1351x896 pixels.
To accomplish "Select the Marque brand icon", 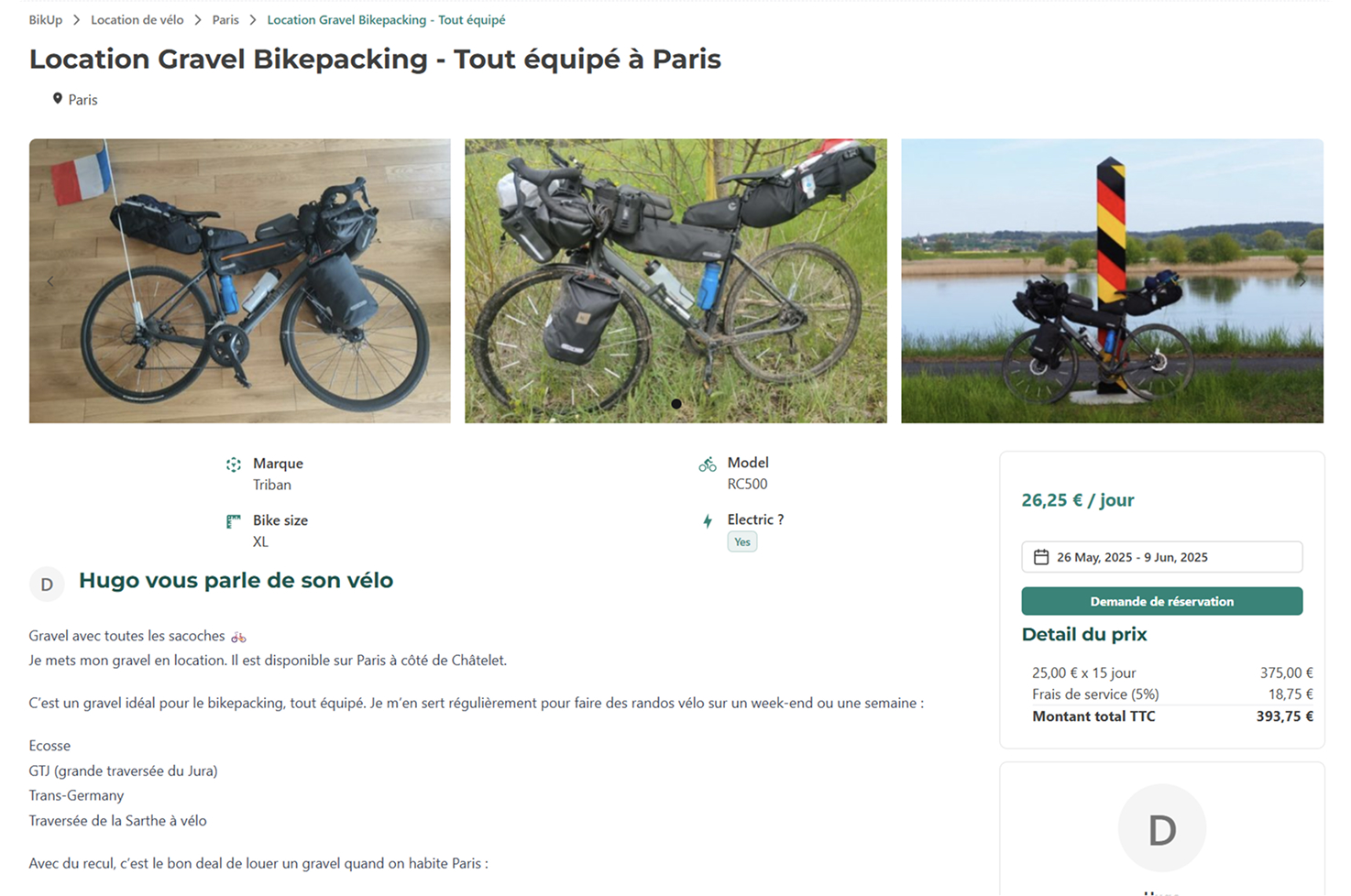I will point(235,464).
